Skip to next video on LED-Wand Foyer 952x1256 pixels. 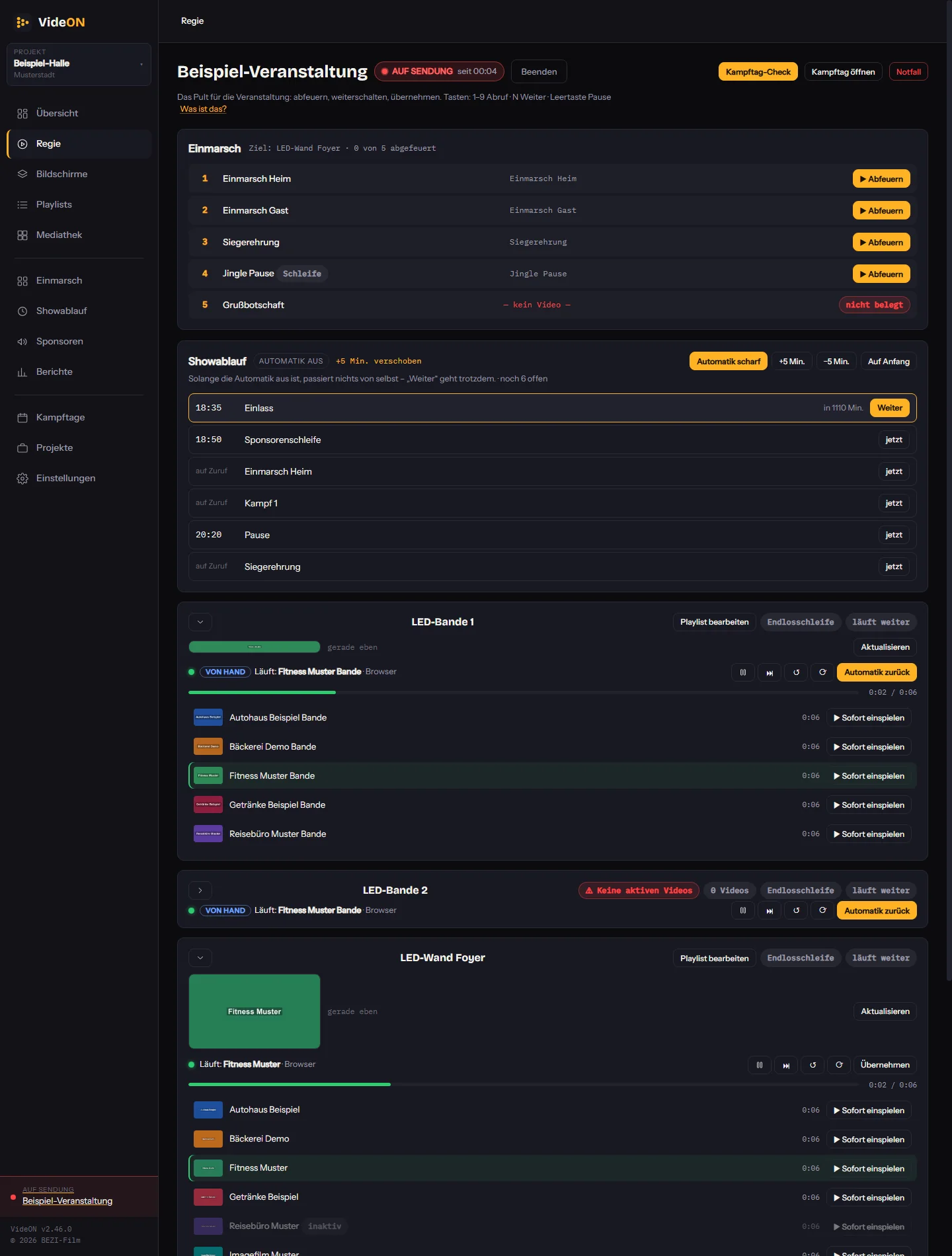point(786,1065)
